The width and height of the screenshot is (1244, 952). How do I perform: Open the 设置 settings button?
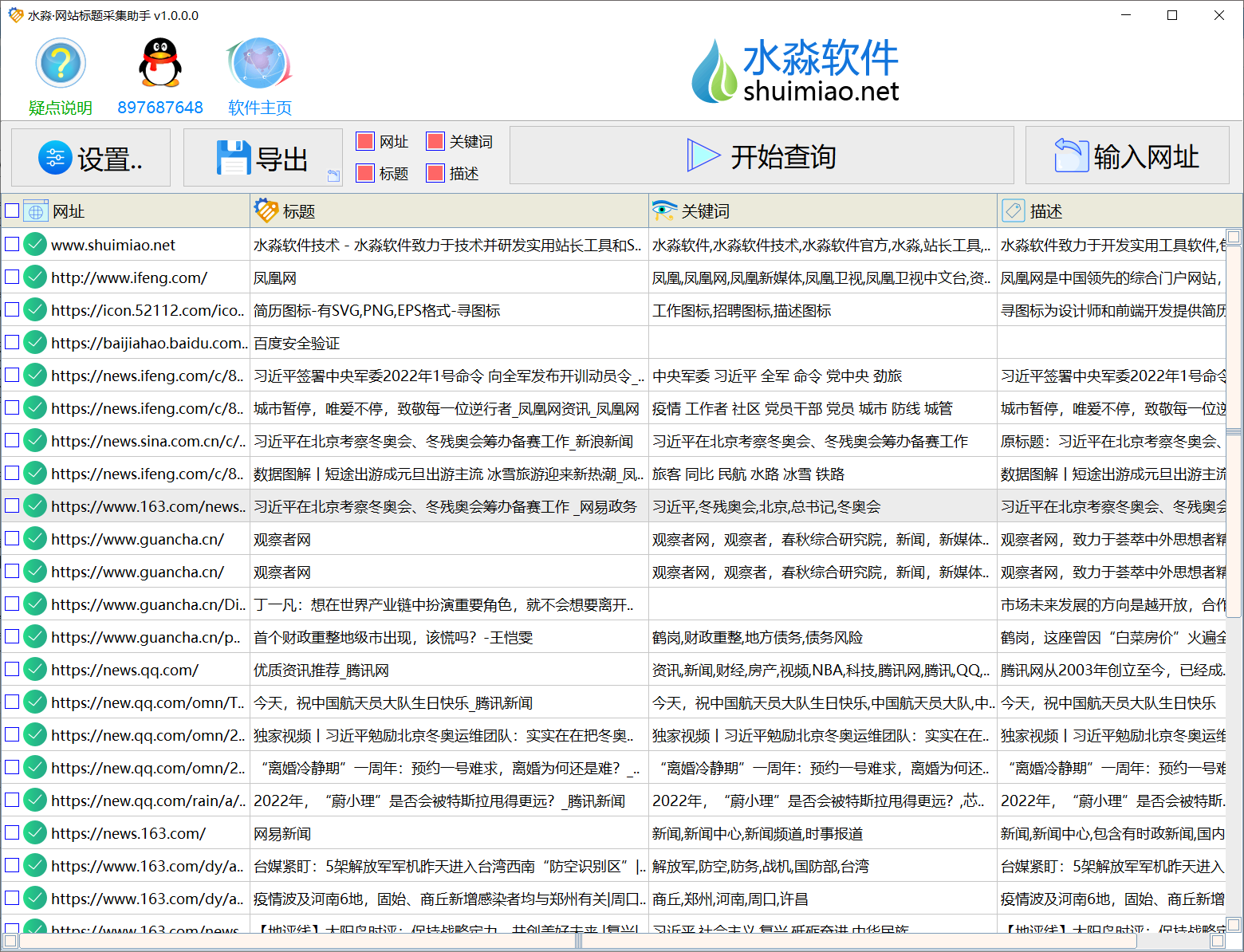point(91,158)
